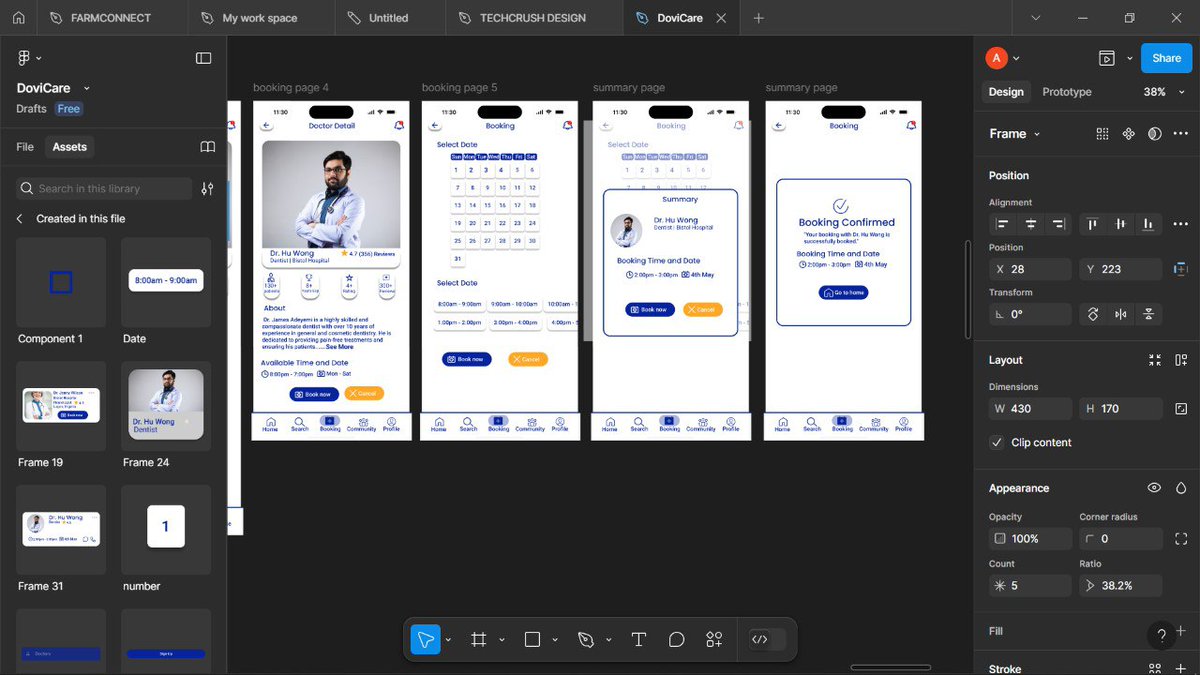The image size is (1200, 675).
Task: Switch to the My work space tab
Action: pyautogui.click(x=259, y=18)
